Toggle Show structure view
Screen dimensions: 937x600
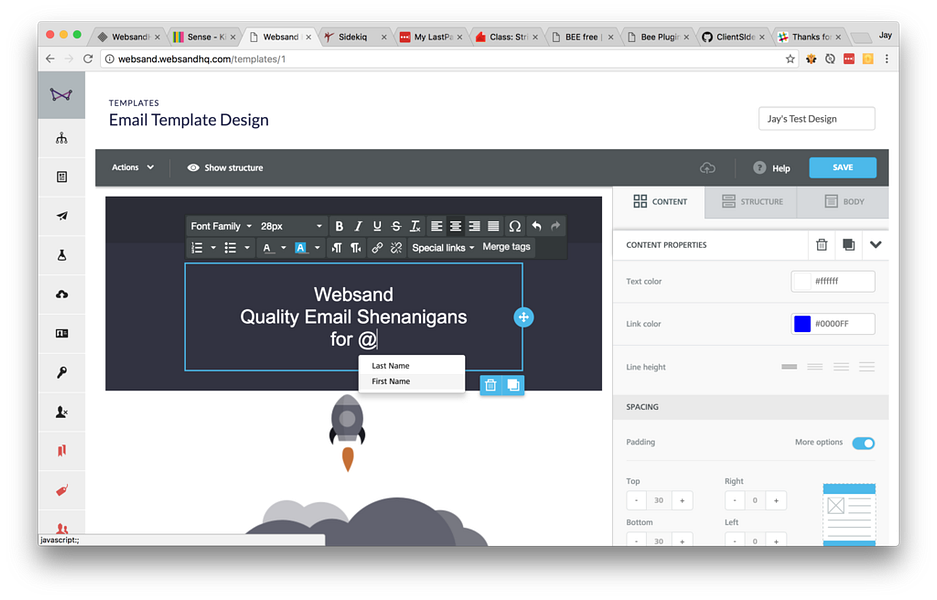(225, 168)
